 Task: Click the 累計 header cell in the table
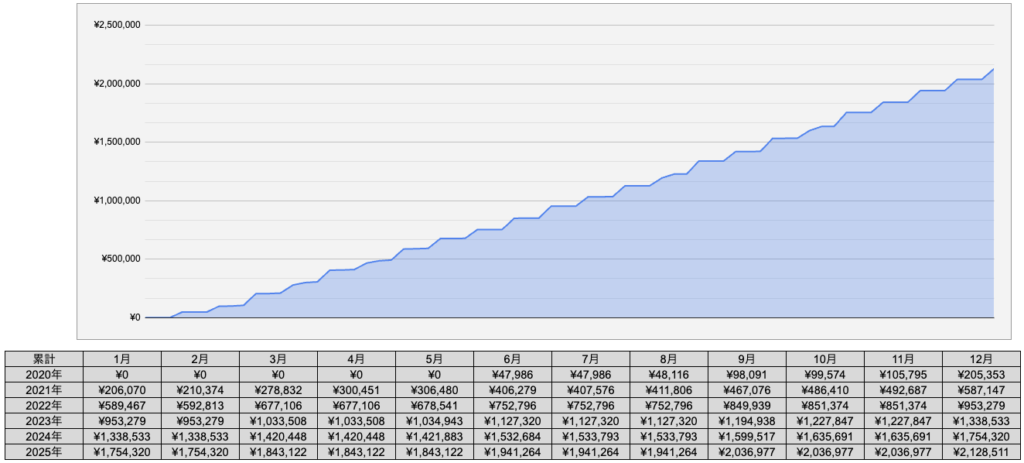pos(43,358)
